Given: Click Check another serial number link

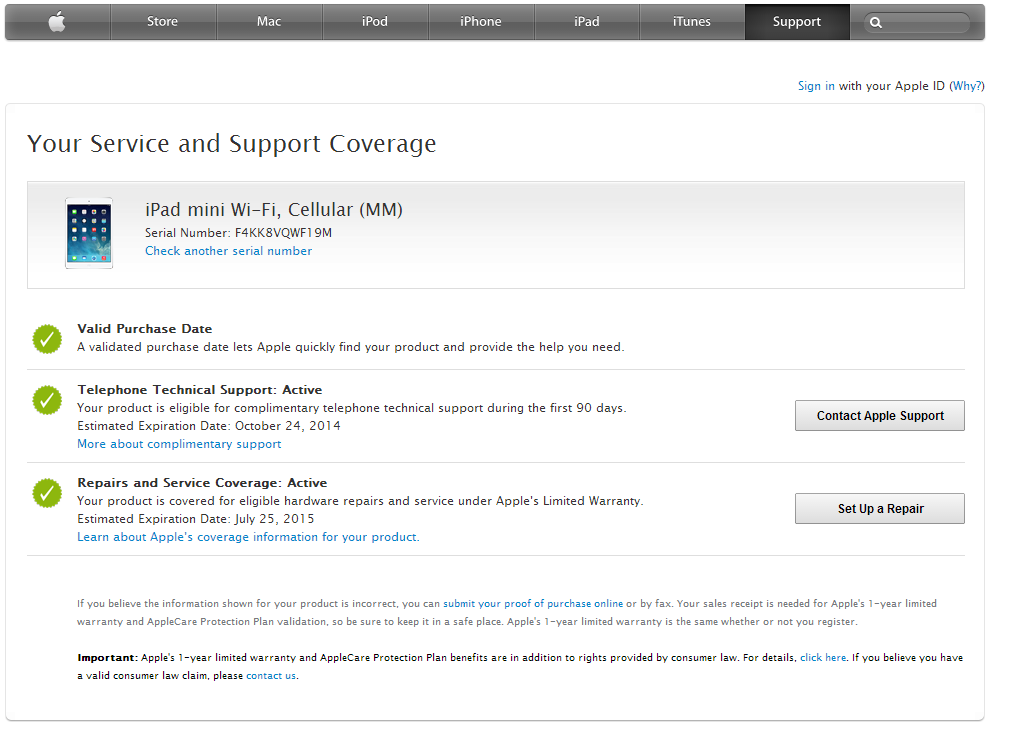Looking at the screenshot, I should pyautogui.click(x=228, y=251).
